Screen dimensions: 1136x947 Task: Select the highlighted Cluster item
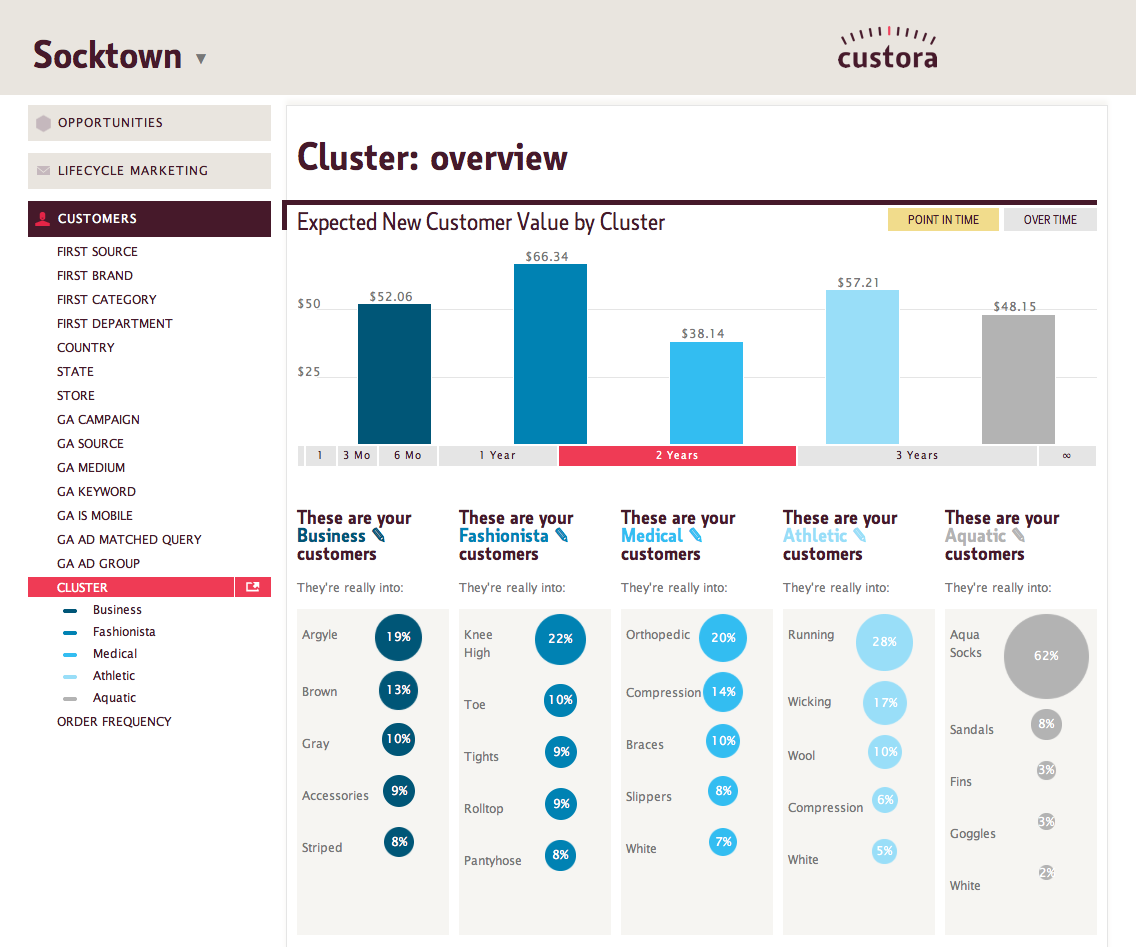tap(131, 587)
